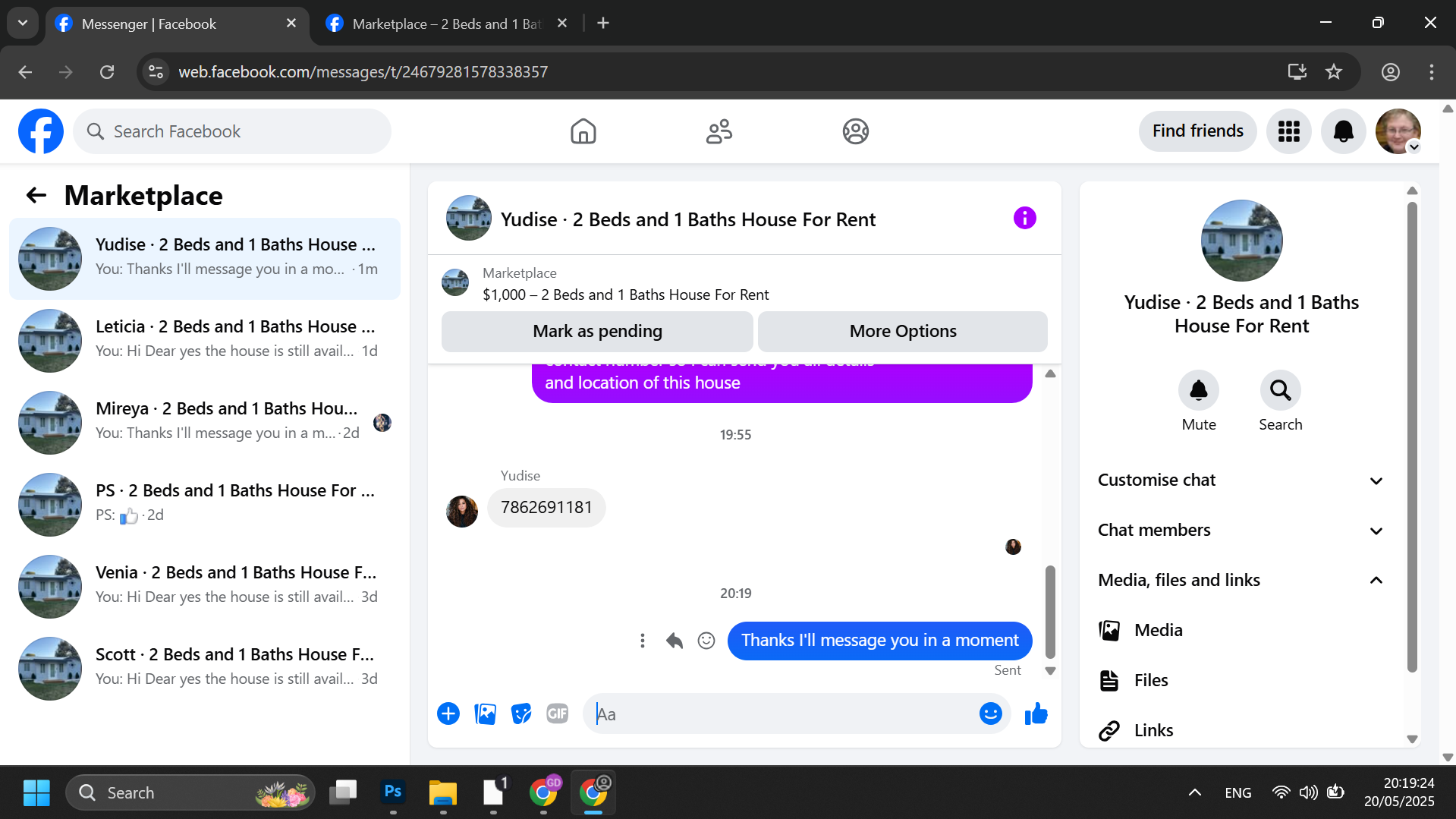Switch to the Marketplace browser tab
This screenshot has width=1456, height=819.
[x=447, y=24]
